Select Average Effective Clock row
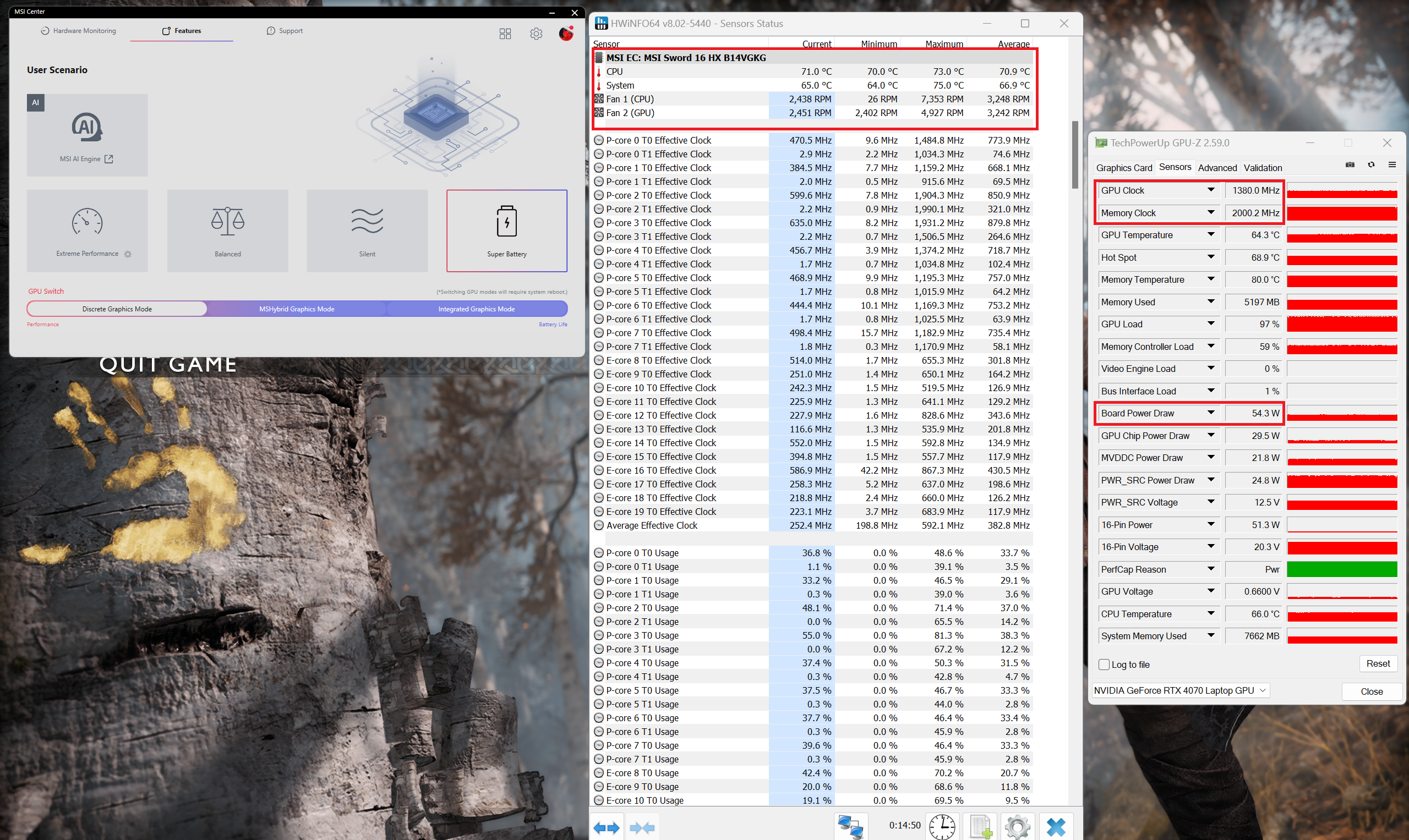The width and height of the screenshot is (1409, 840). [813, 525]
